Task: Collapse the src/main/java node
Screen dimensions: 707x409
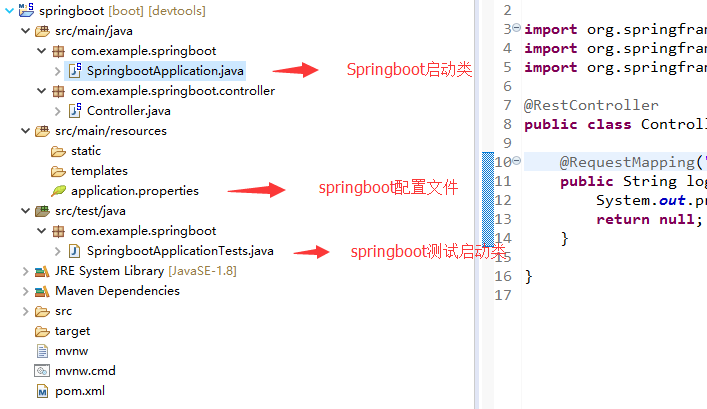Action: [x=26, y=31]
